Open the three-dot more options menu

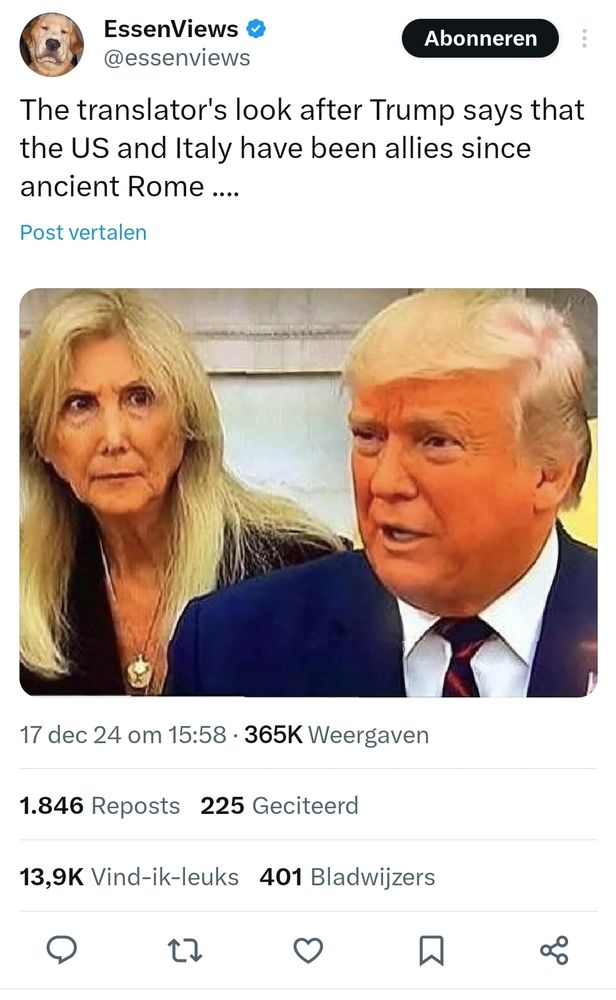[x=584, y=38]
